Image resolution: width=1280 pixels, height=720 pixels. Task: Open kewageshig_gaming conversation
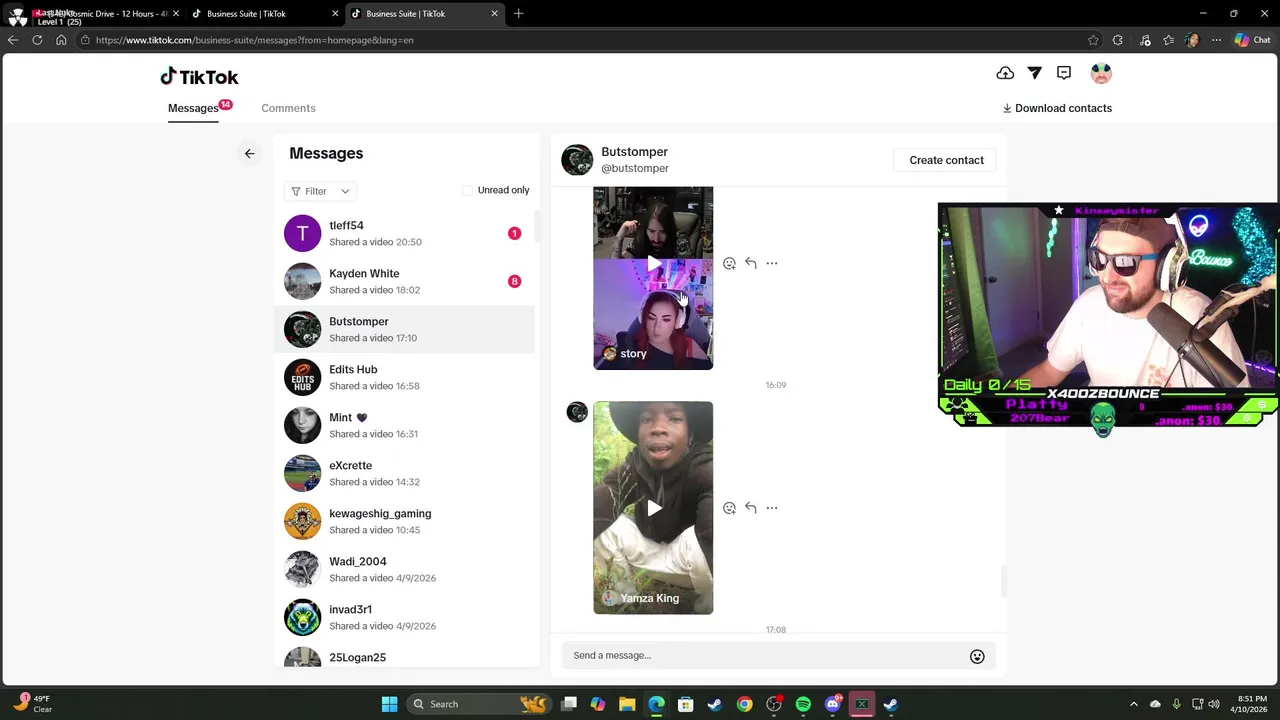point(404,521)
